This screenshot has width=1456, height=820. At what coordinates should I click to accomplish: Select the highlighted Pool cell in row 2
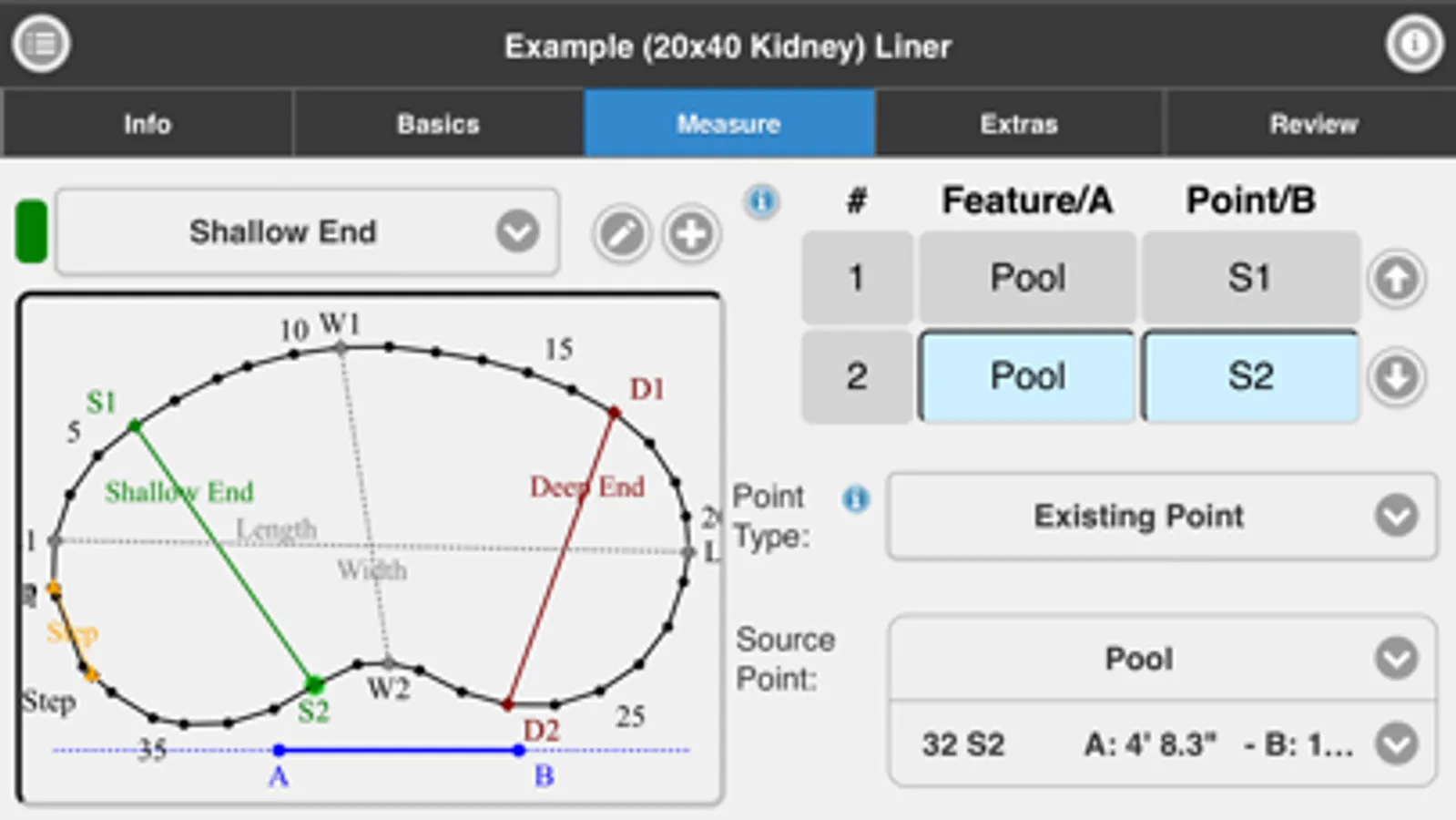1027,376
